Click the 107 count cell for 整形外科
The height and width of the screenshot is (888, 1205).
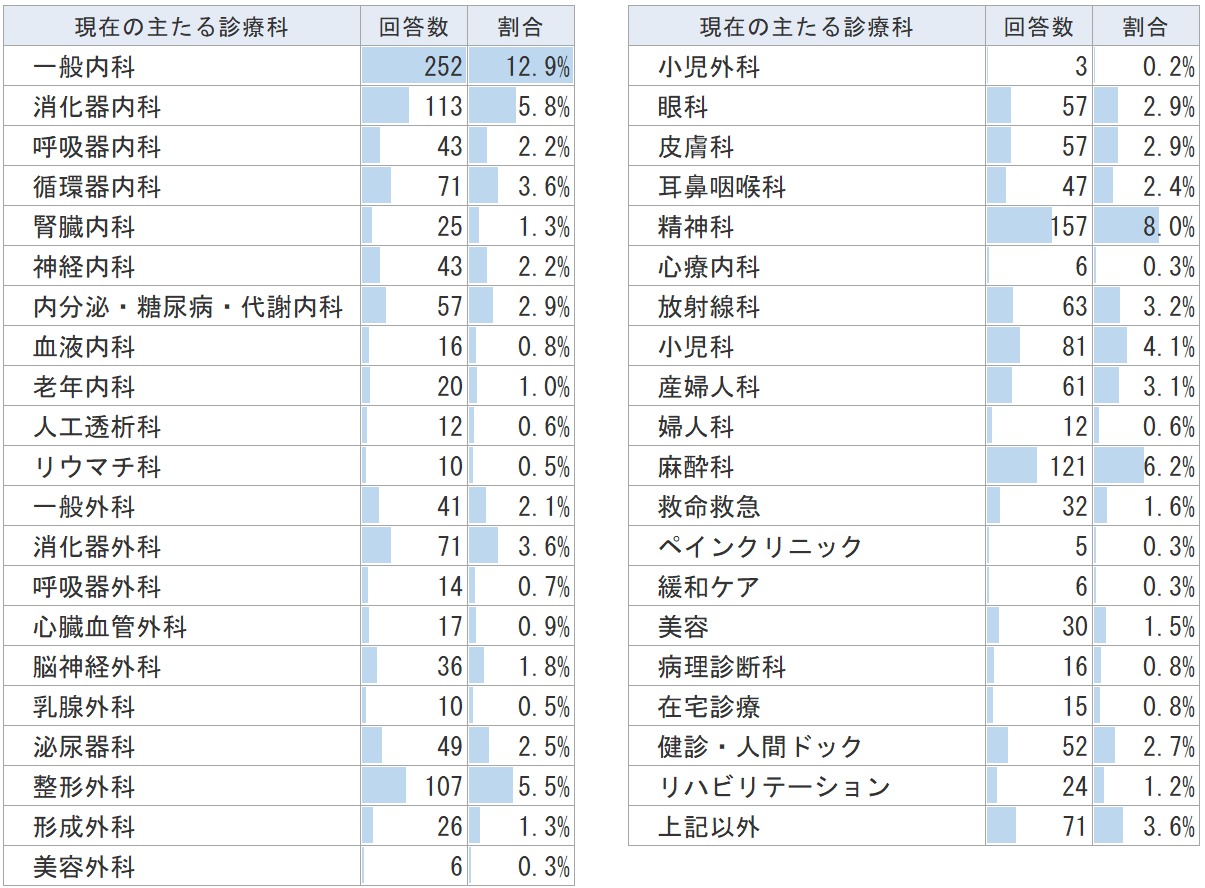click(x=413, y=787)
